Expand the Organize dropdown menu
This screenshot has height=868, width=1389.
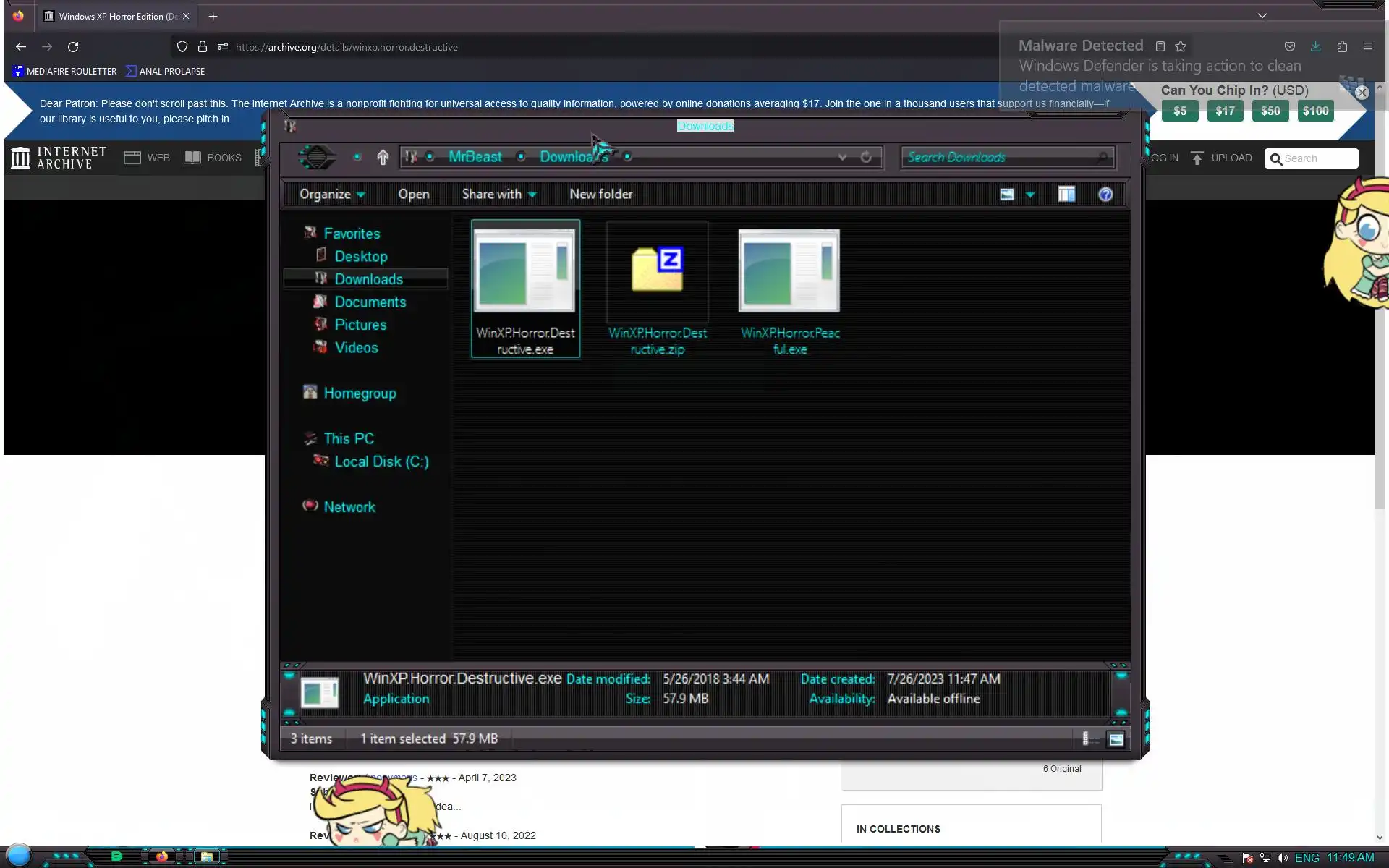click(332, 194)
